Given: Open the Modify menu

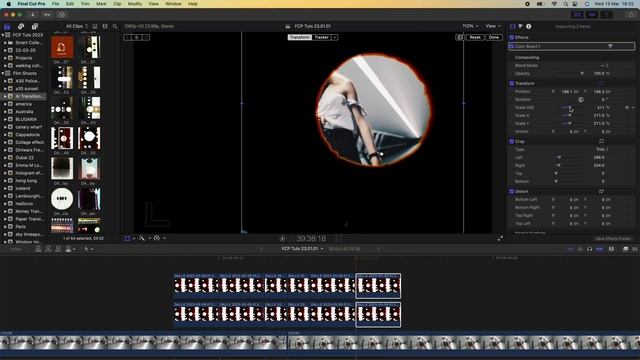Looking at the screenshot, I should [135, 4].
